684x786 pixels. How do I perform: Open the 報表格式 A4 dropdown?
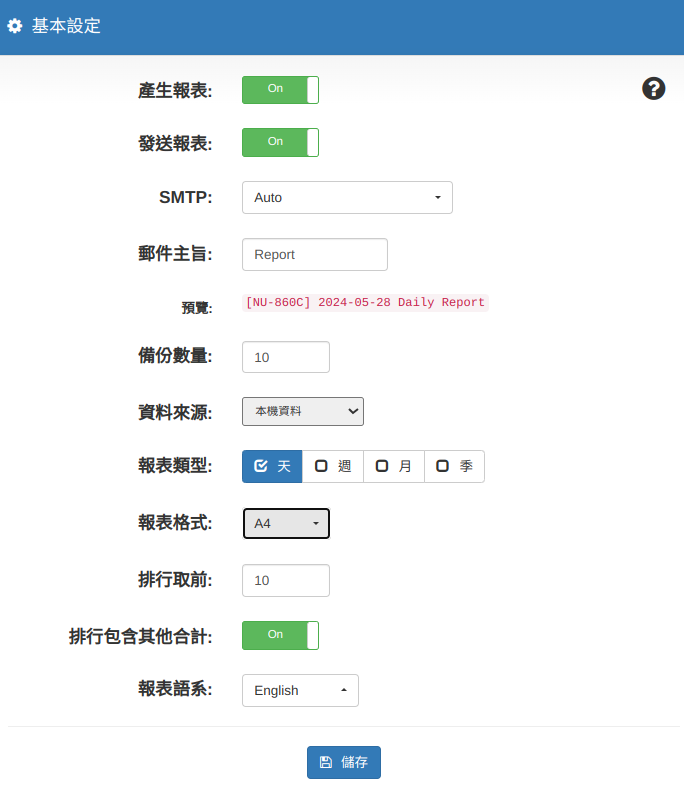click(x=286, y=523)
